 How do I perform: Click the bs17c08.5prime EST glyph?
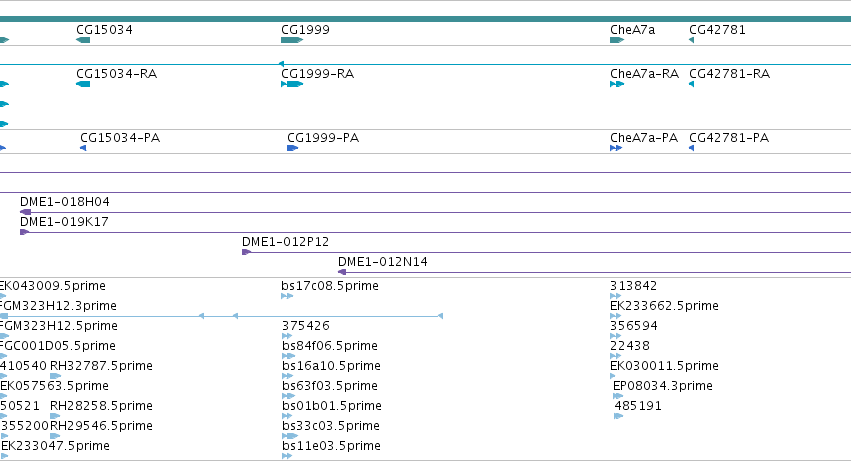click(x=287, y=296)
